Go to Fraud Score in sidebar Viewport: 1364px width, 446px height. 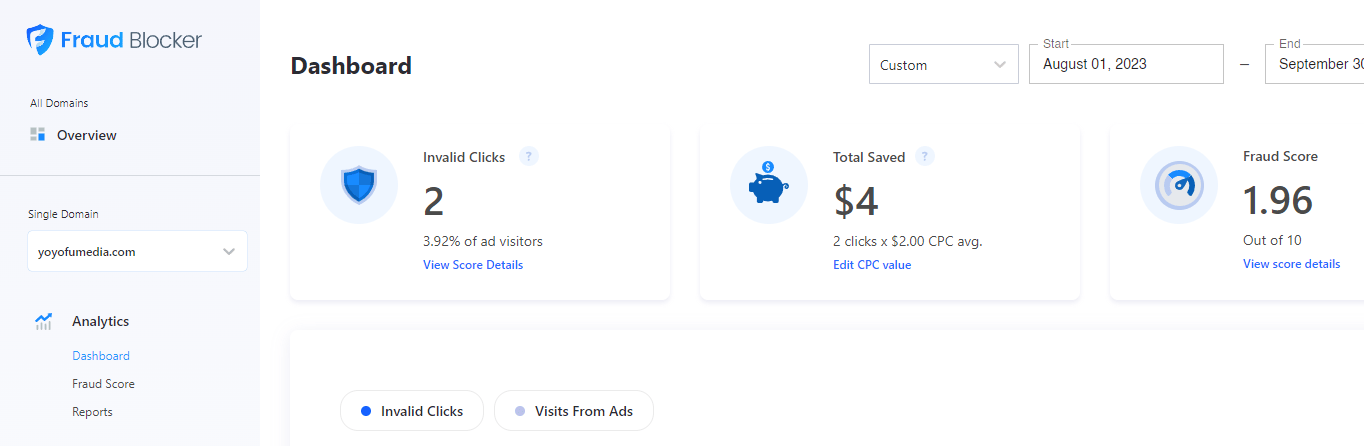(103, 384)
